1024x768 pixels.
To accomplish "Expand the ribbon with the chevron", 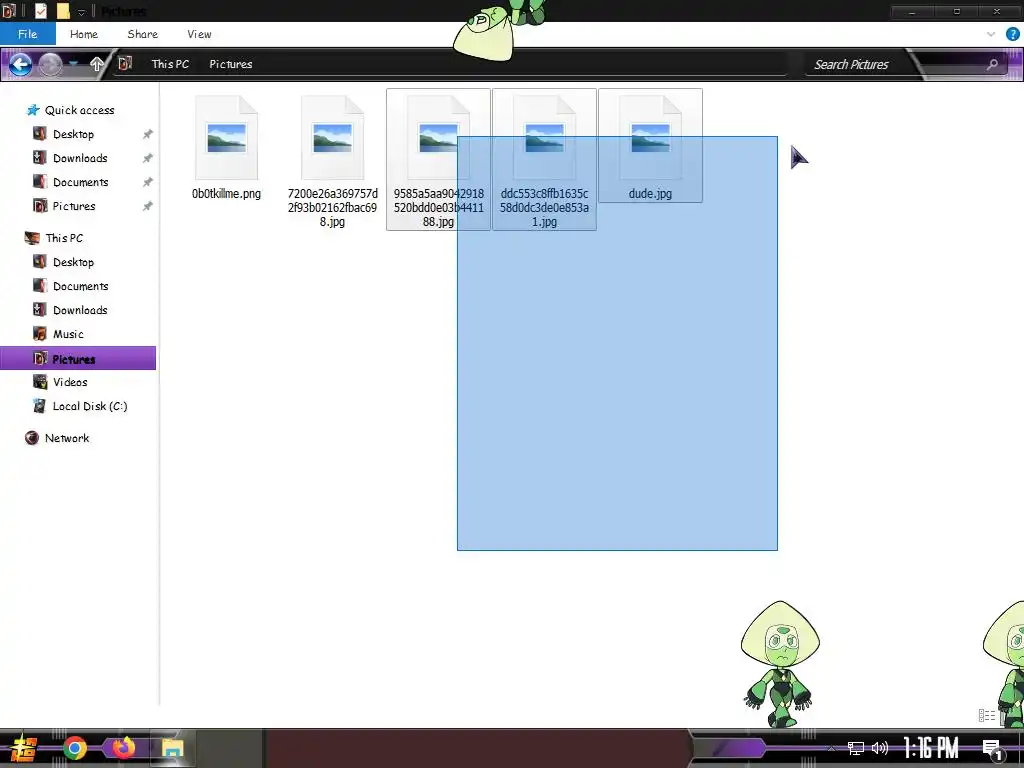I will (991, 34).
